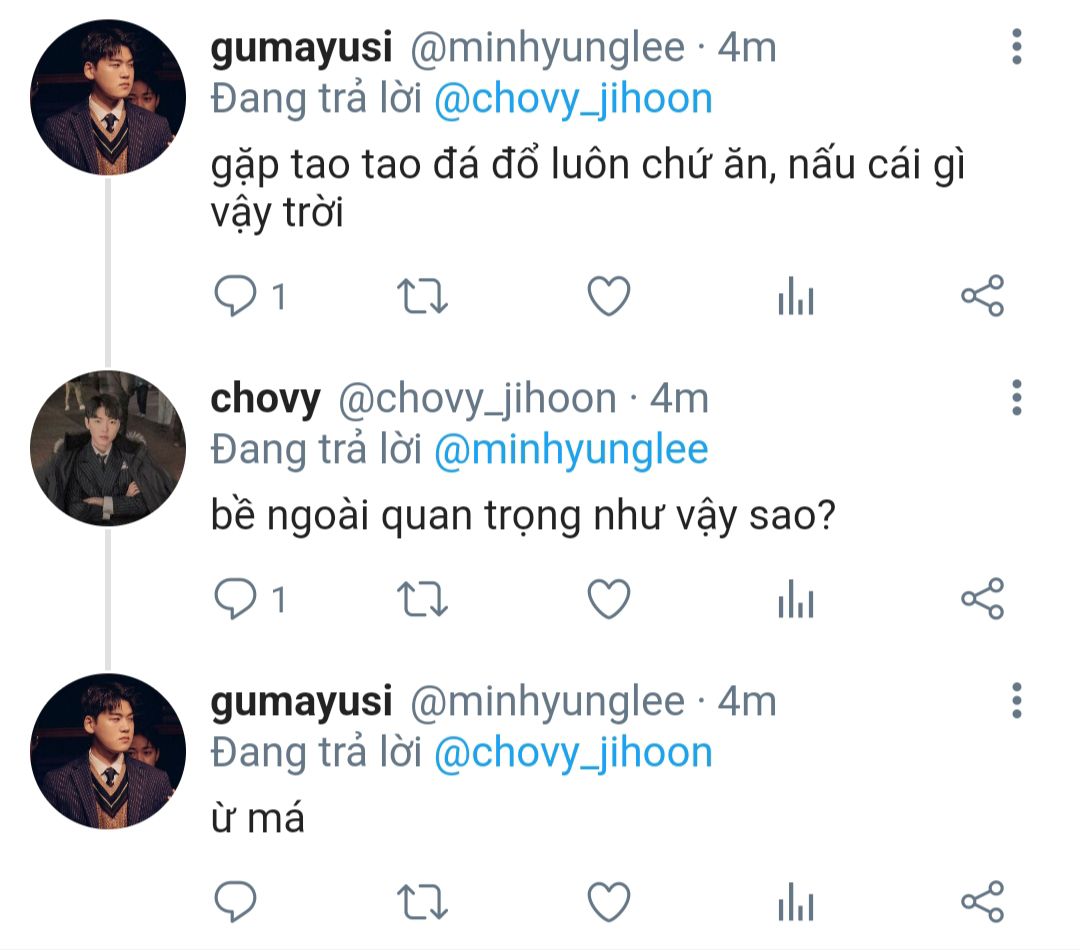1080x950 pixels.
Task: Open @minhyunglee mention in chovy's reply
Action: tap(571, 450)
